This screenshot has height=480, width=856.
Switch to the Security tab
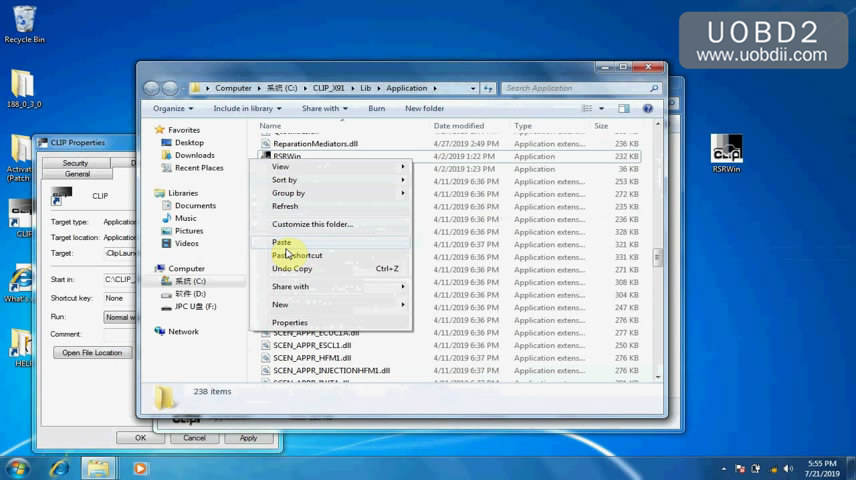75,163
